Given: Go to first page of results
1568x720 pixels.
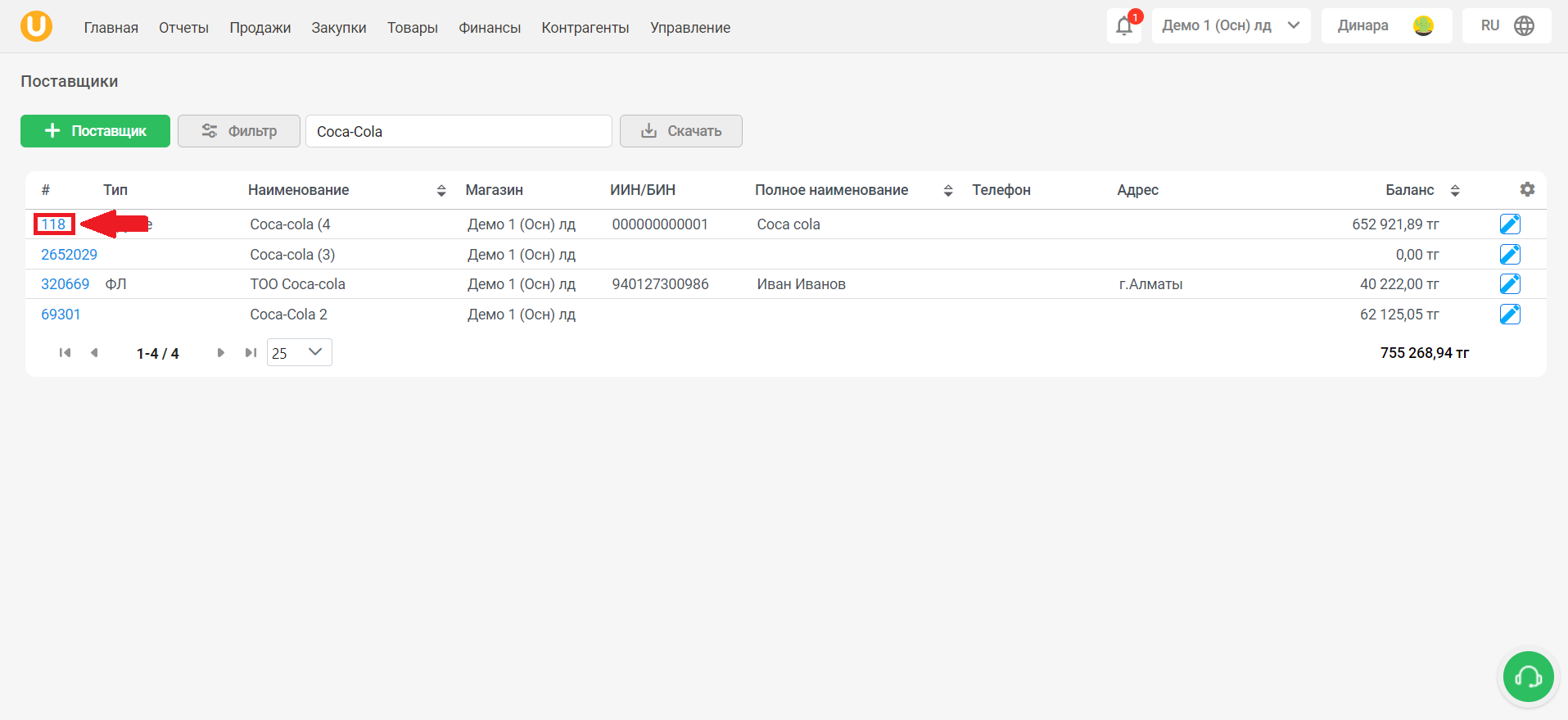Looking at the screenshot, I should click(x=65, y=353).
